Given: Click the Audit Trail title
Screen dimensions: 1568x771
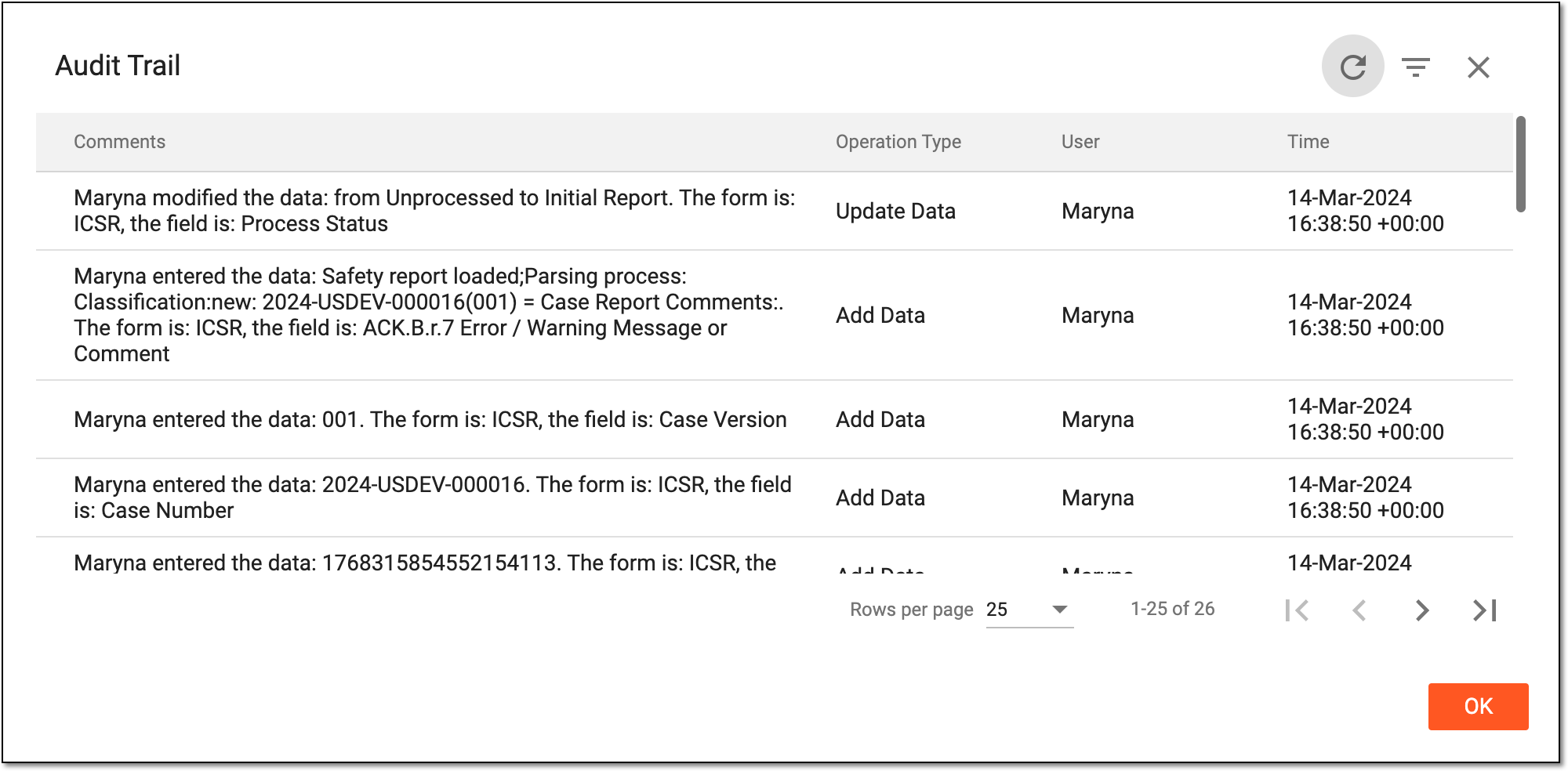Looking at the screenshot, I should pyautogui.click(x=118, y=66).
